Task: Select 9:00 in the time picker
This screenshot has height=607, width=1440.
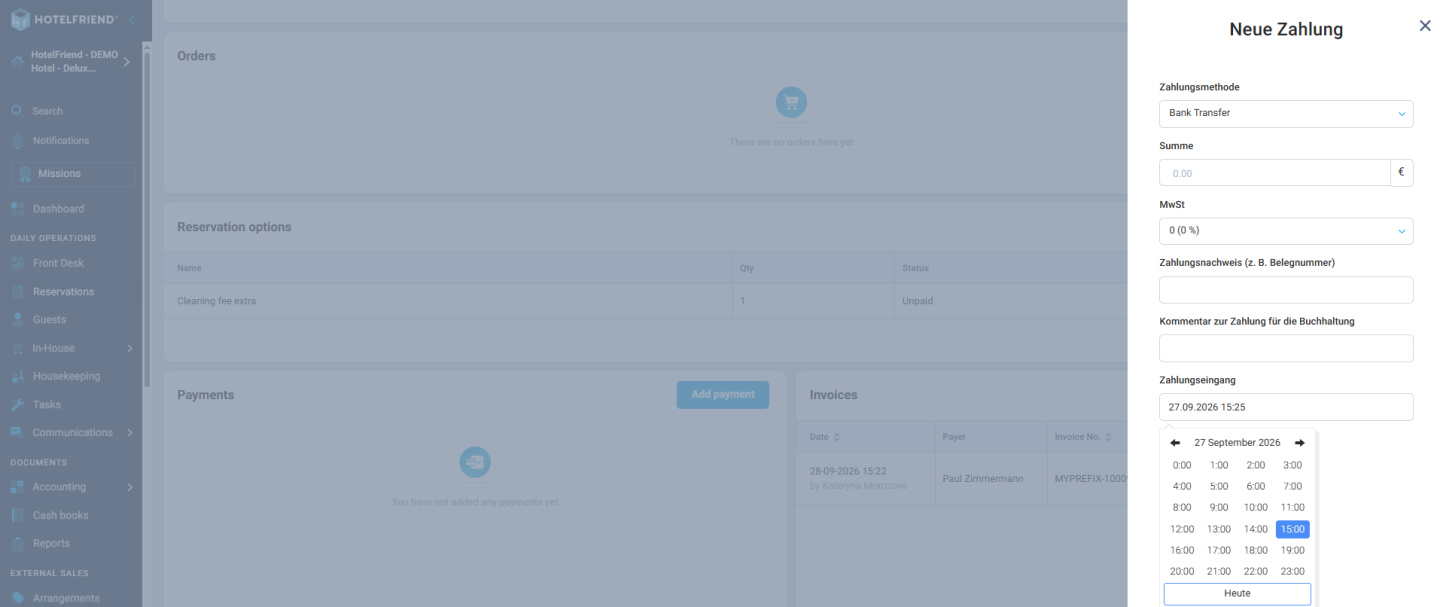Action: tap(1219, 508)
